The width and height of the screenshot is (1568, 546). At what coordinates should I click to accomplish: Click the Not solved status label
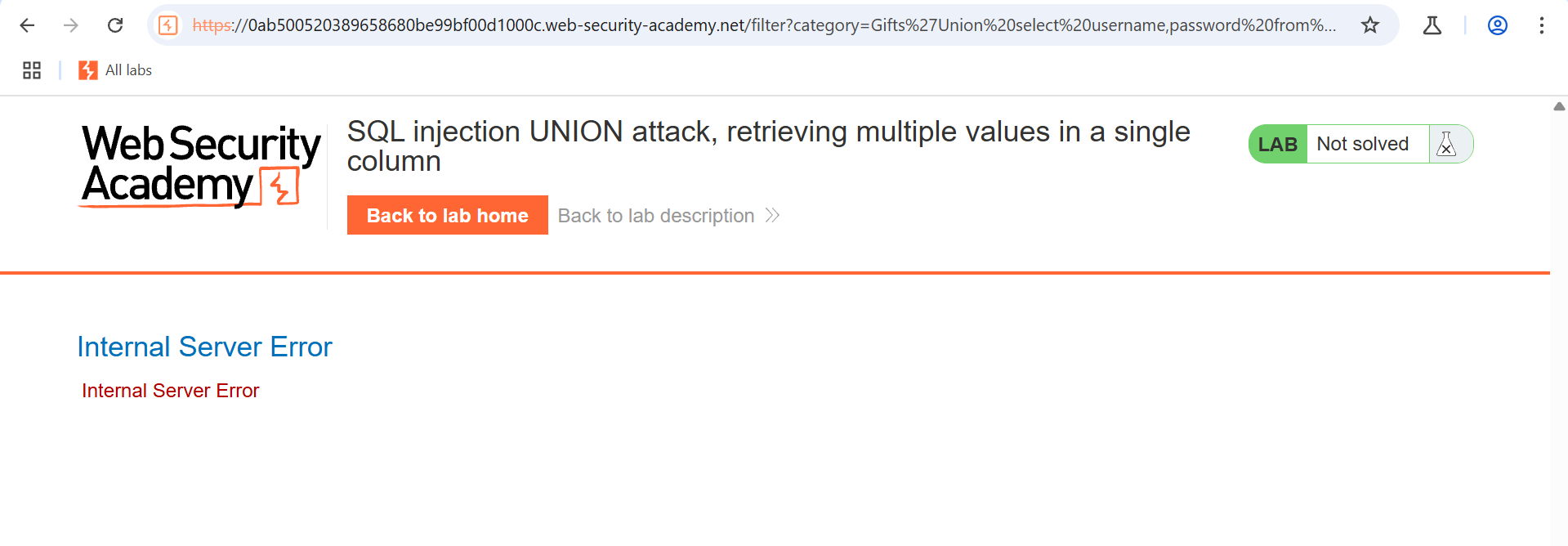tap(1362, 144)
